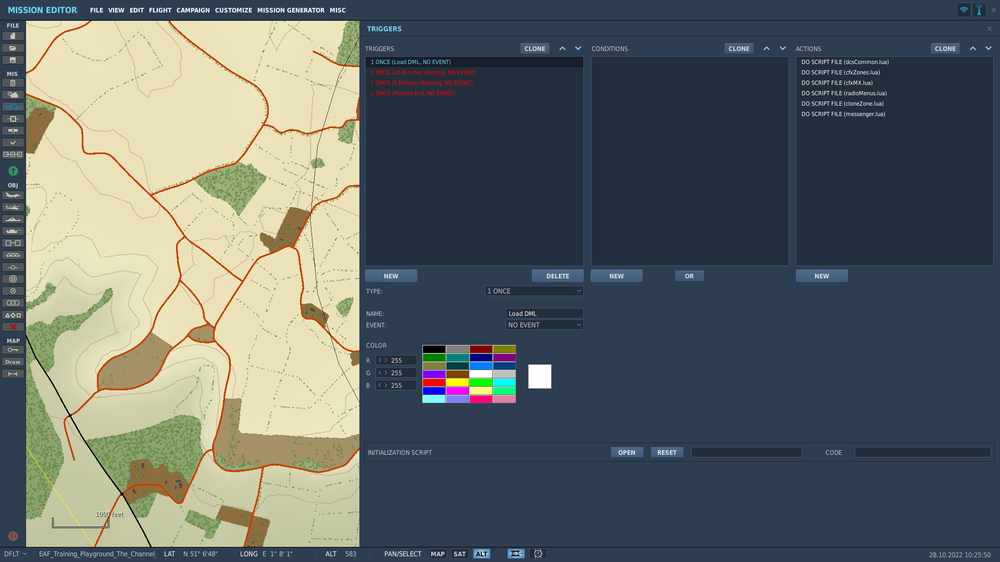Open the DFLT dropdown in status bar

(x=14, y=554)
